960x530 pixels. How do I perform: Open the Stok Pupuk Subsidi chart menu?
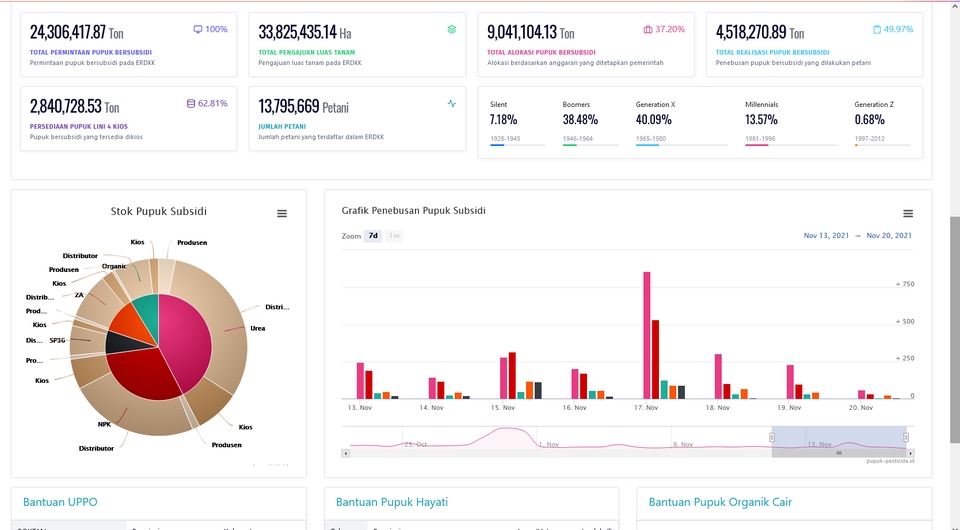click(282, 214)
